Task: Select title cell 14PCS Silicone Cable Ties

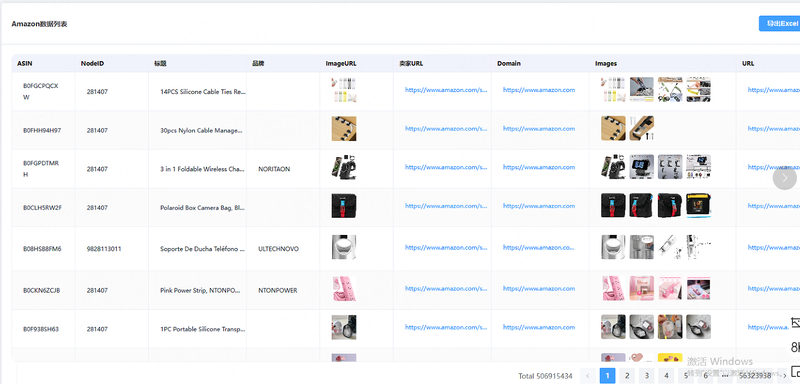Action: pyautogui.click(x=203, y=92)
